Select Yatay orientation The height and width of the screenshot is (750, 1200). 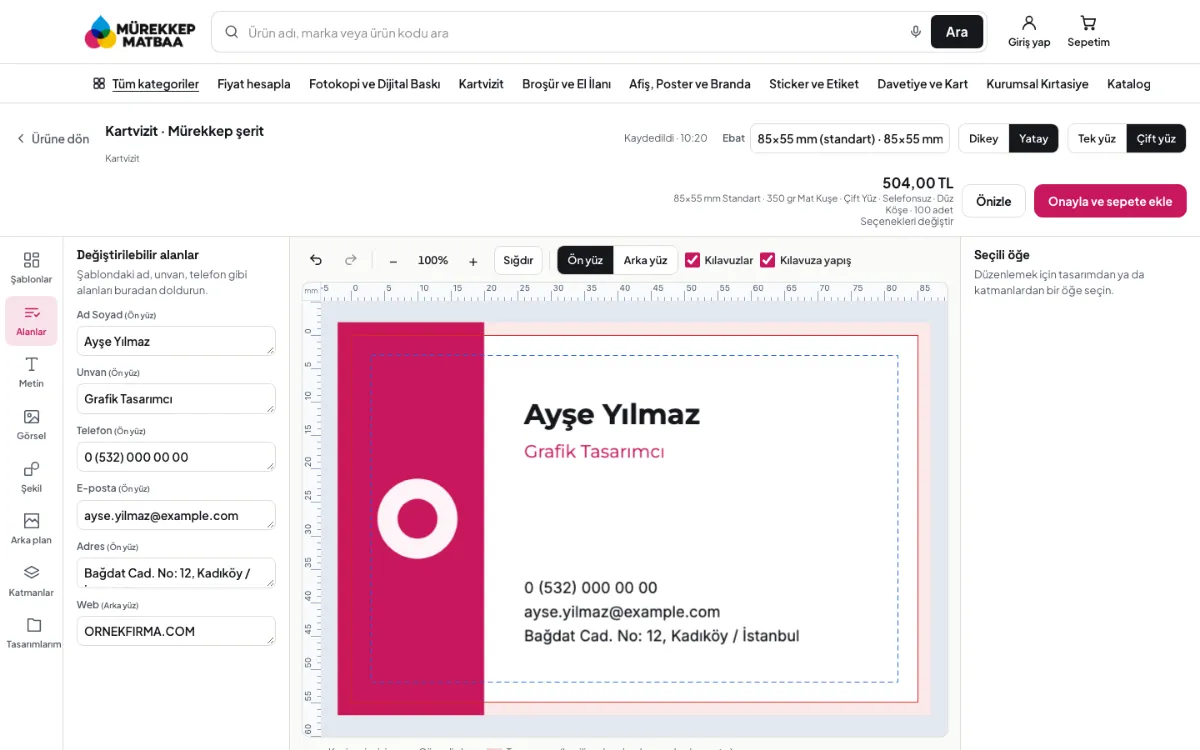coord(1033,139)
